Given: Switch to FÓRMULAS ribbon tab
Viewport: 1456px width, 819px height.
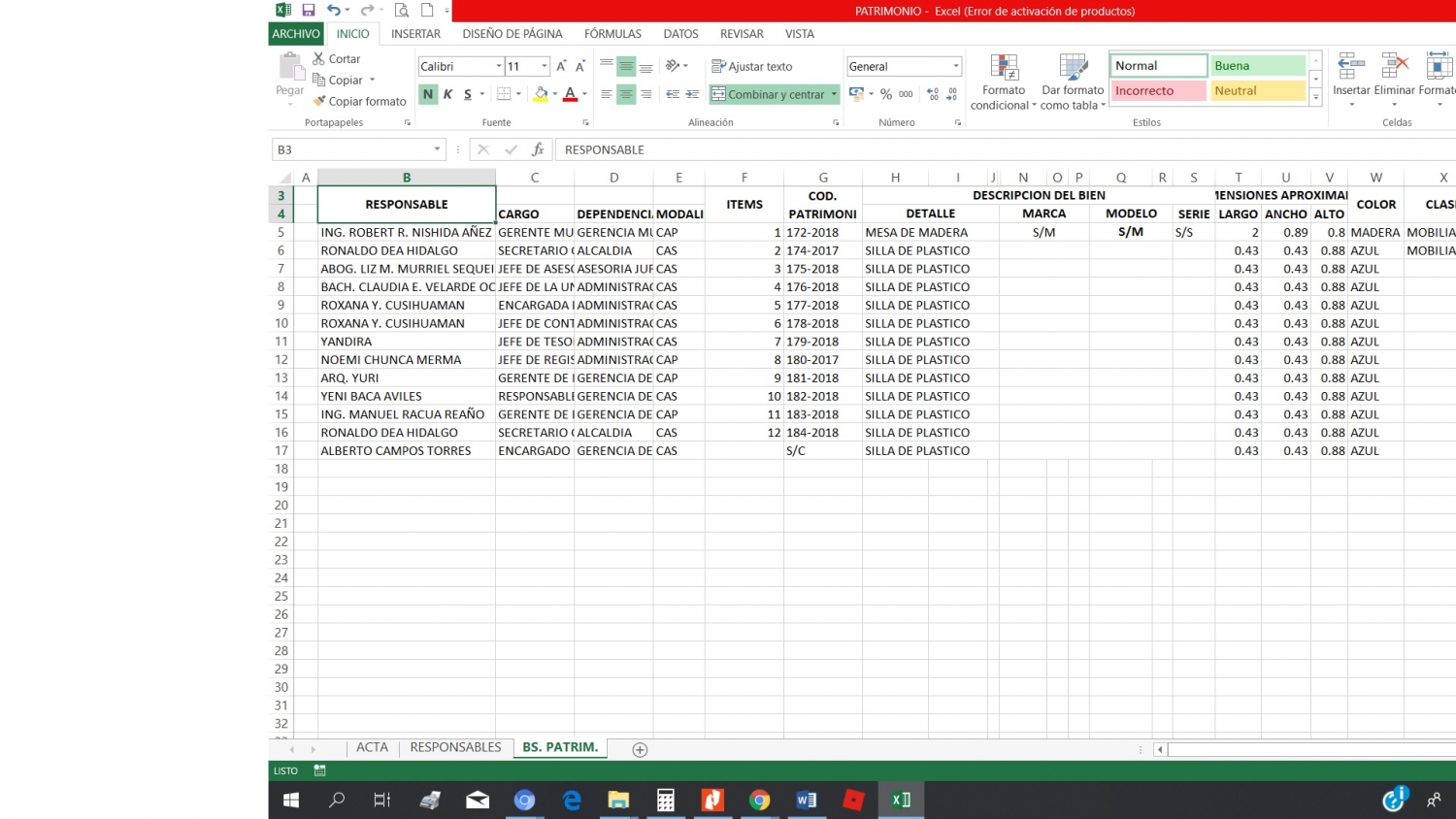Looking at the screenshot, I should (x=612, y=34).
